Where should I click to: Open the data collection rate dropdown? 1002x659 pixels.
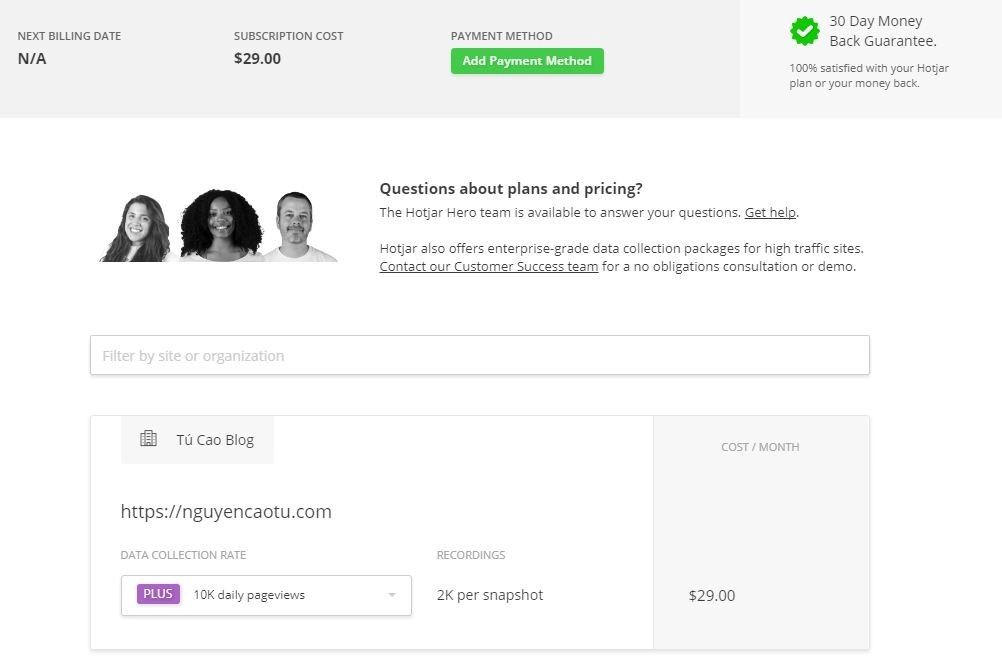pos(266,595)
